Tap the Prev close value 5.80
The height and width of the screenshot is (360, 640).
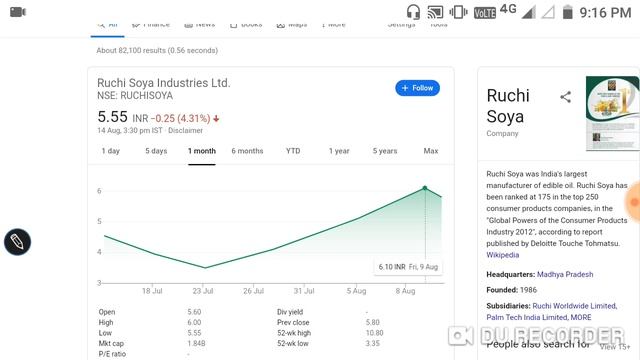373,323
